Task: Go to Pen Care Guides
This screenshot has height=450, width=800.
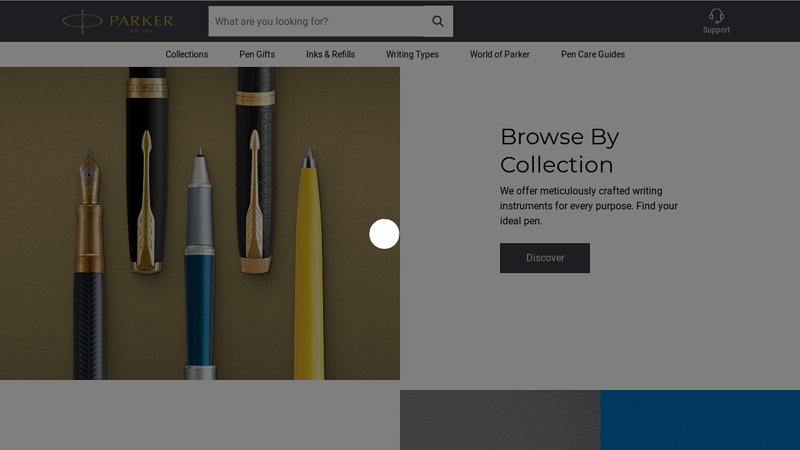Action: point(593,54)
